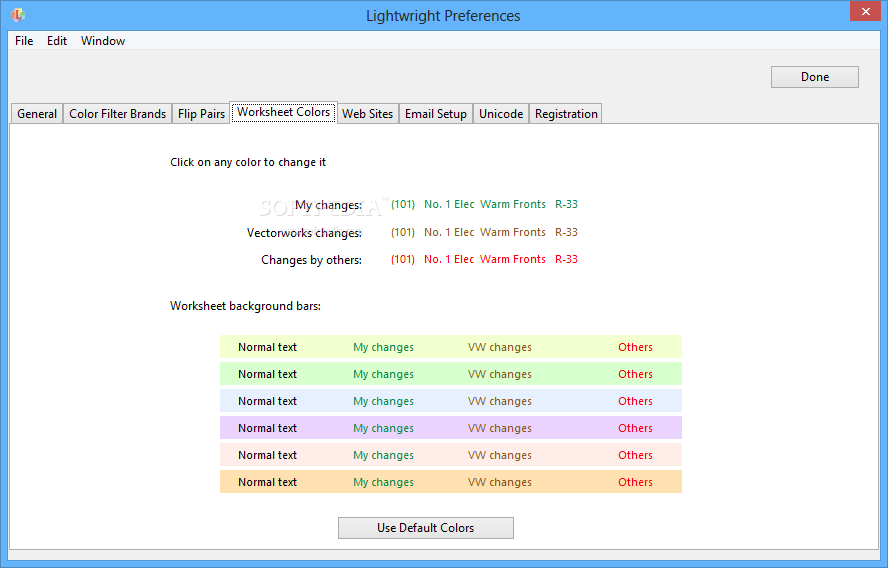Click the Done button
The height and width of the screenshot is (568, 888).
click(x=814, y=77)
